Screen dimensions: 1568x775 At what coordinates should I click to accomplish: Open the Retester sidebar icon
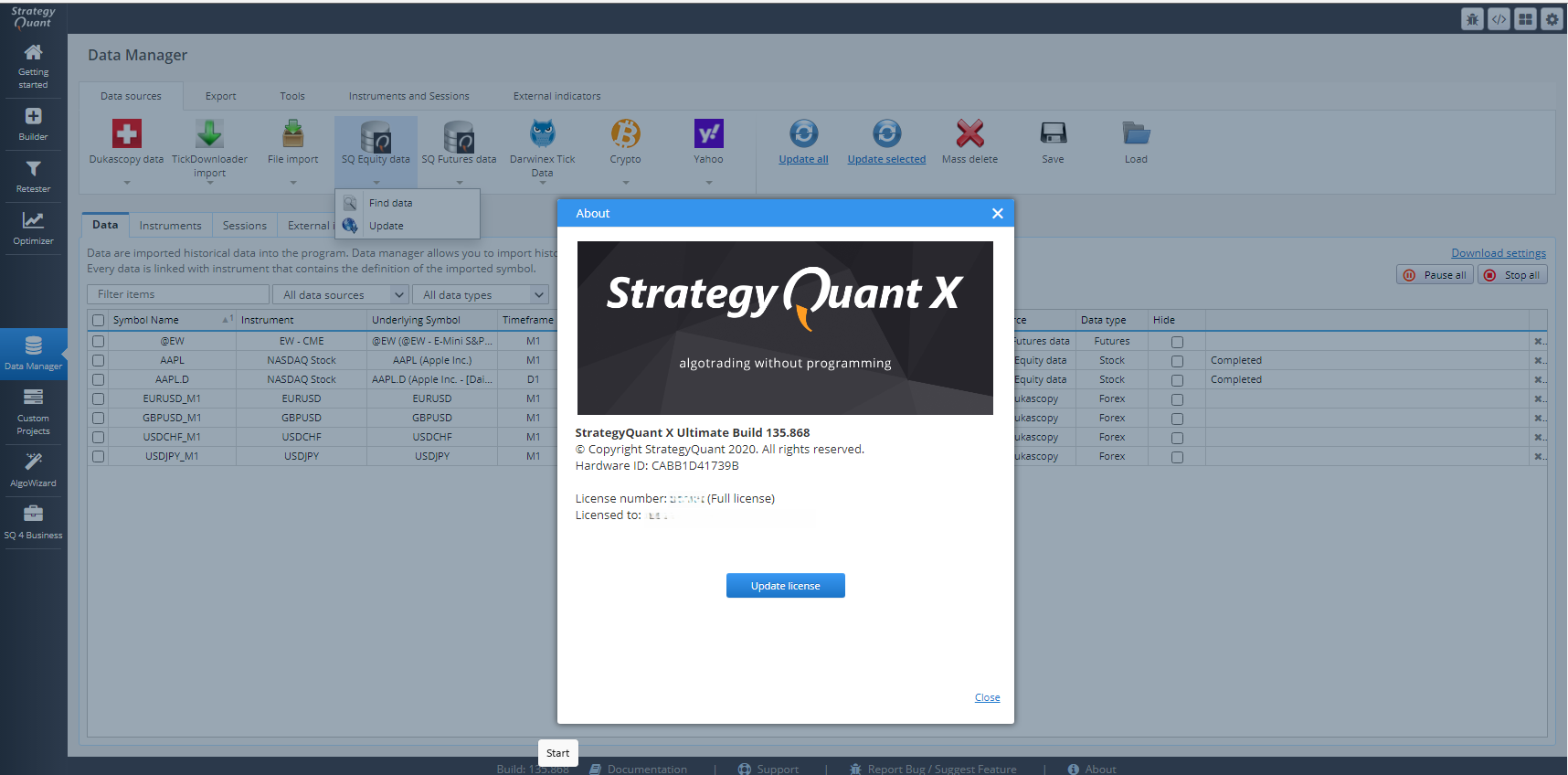[x=33, y=176]
